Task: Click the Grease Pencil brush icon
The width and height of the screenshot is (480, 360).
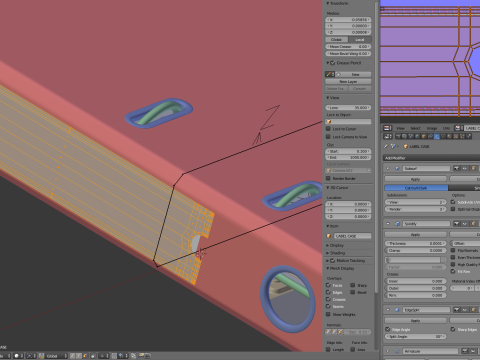Action: (x=330, y=74)
